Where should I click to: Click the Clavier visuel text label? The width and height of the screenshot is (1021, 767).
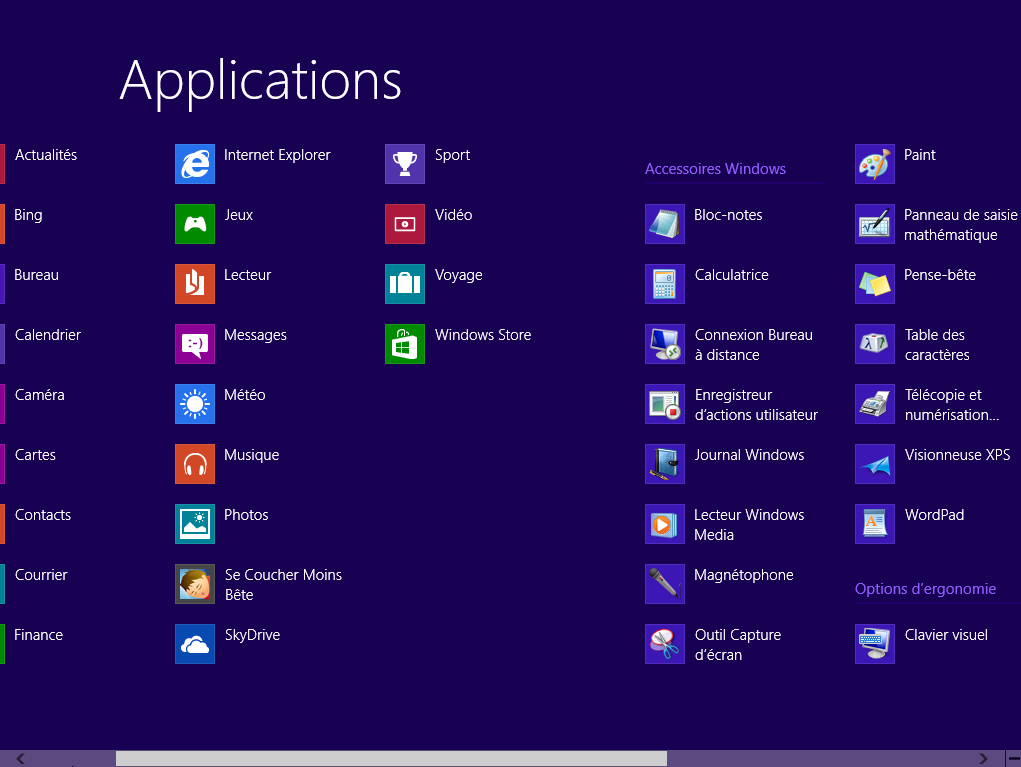(x=946, y=635)
